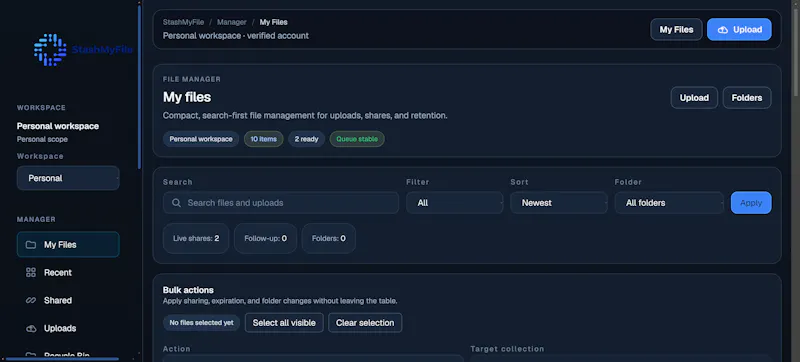Click the Manager breadcrumb link

tap(232, 22)
